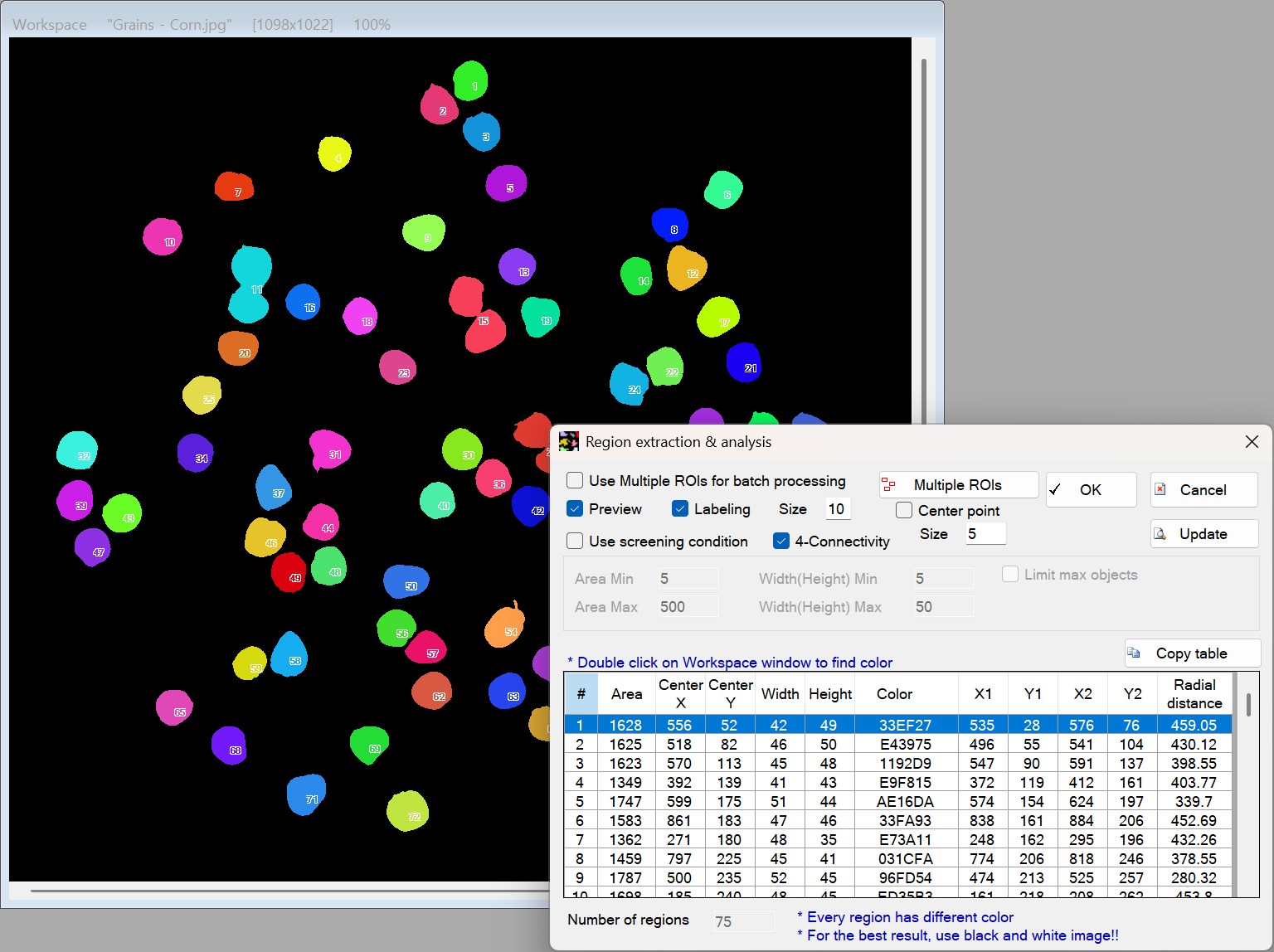Close the Region extraction & analysis dialog

[x=1252, y=442]
